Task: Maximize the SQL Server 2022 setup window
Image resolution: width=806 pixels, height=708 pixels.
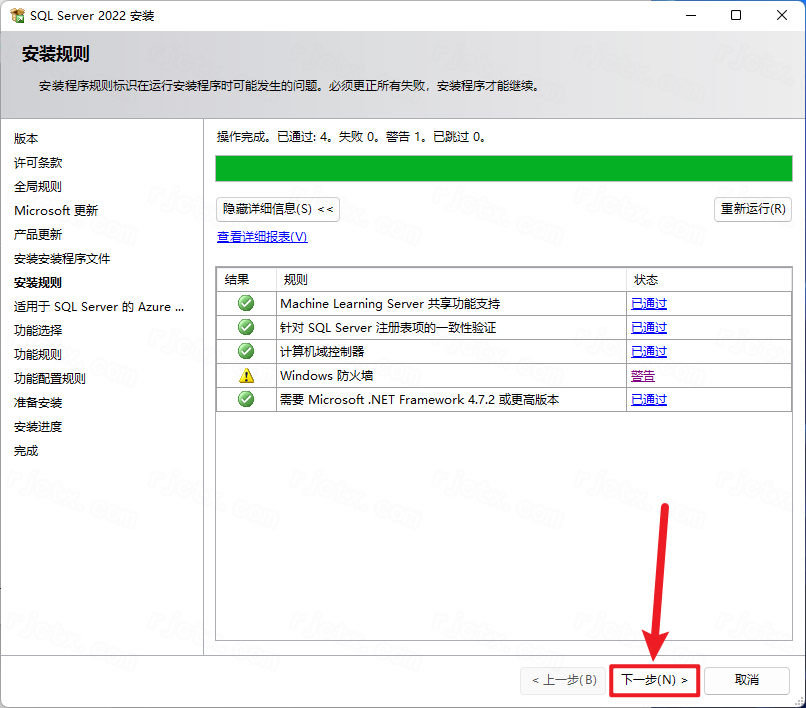Action: tap(736, 15)
